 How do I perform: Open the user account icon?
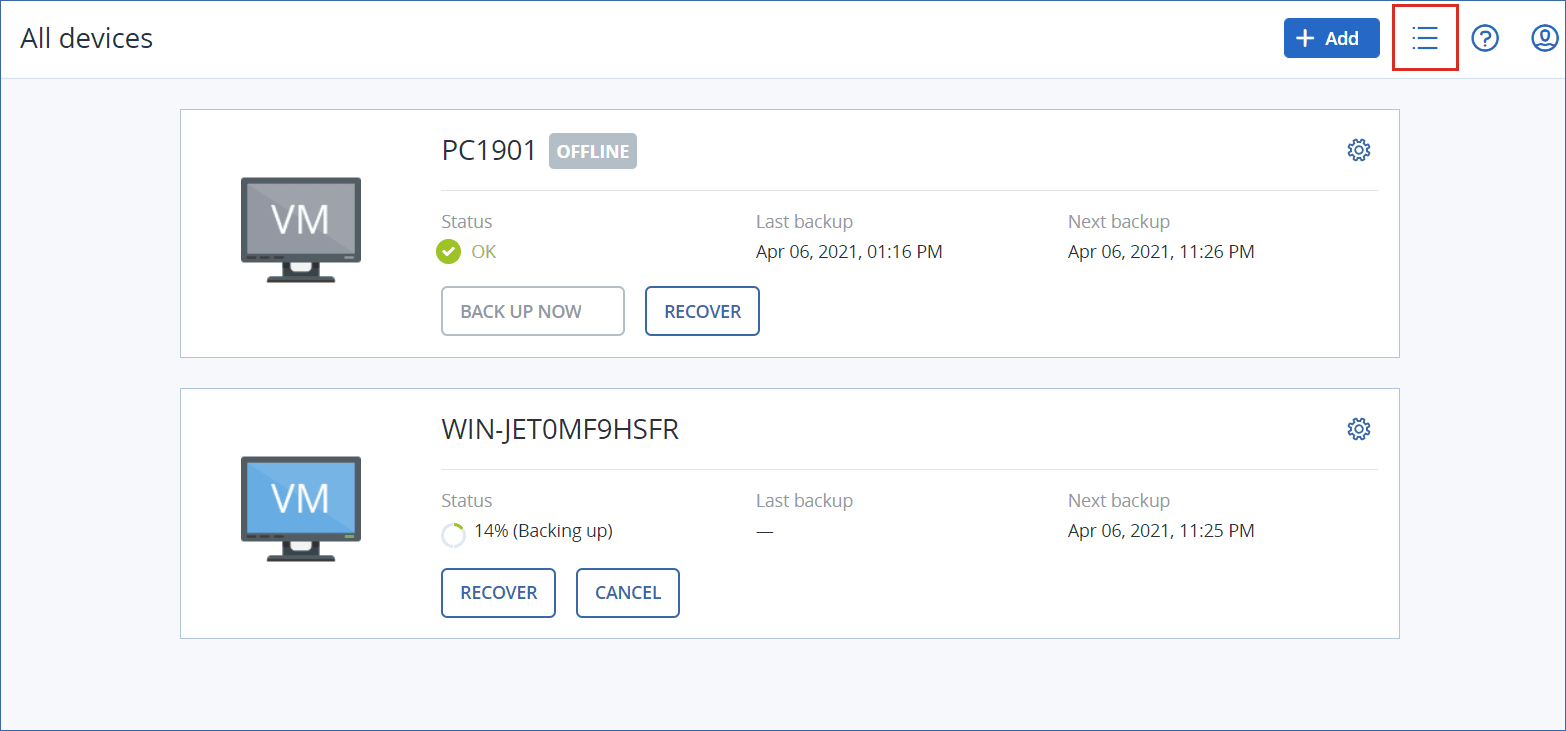tap(1545, 39)
